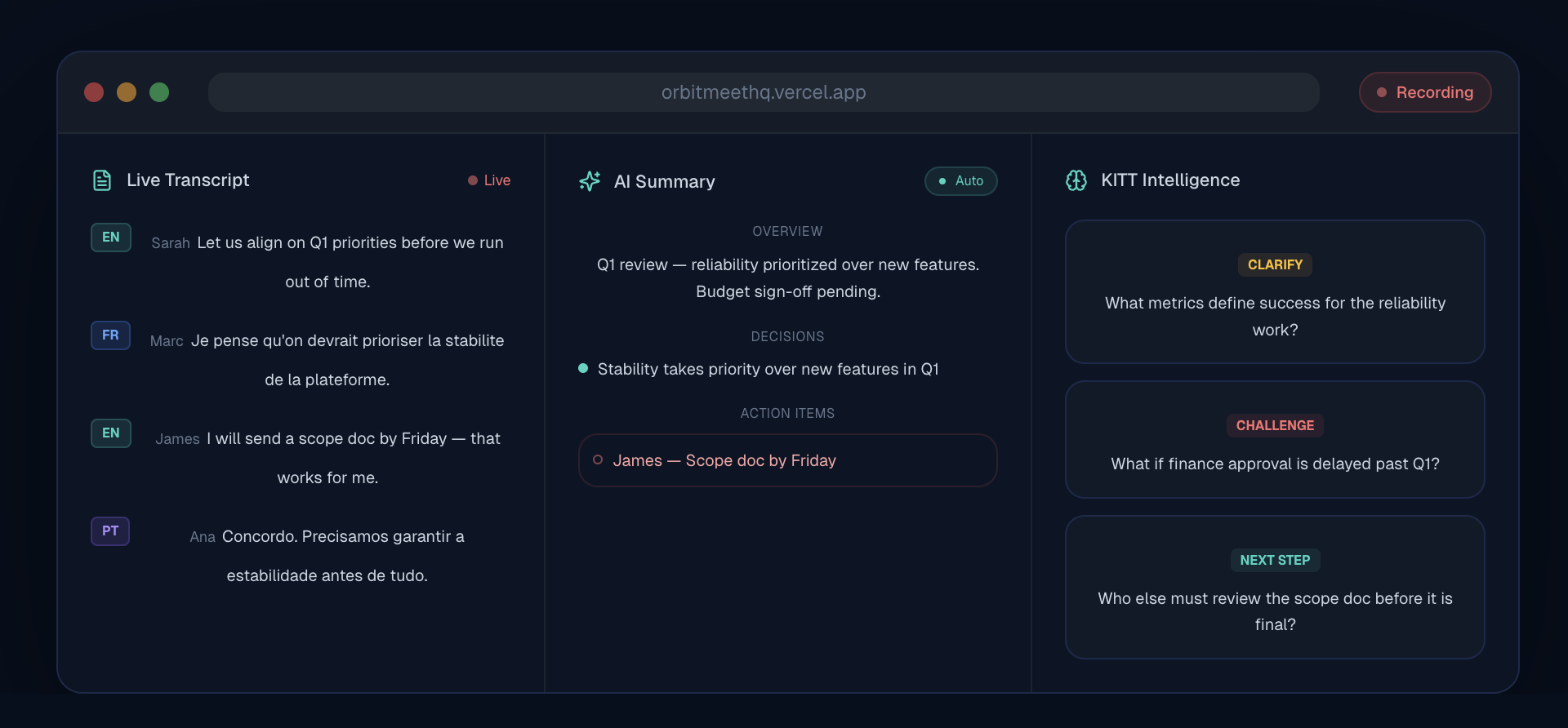Toggle the Recording button
The height and width of the screenshot is (728, 1568).
pyautogui.click(x=1425, y=92)
